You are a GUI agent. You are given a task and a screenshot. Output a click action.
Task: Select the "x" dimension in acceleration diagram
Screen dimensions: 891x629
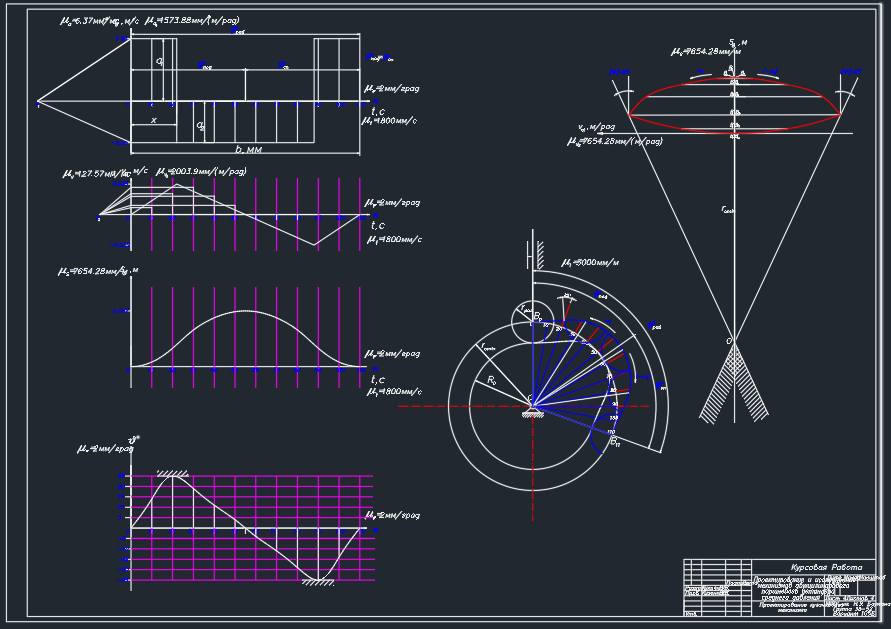click(x=153, y=120)
